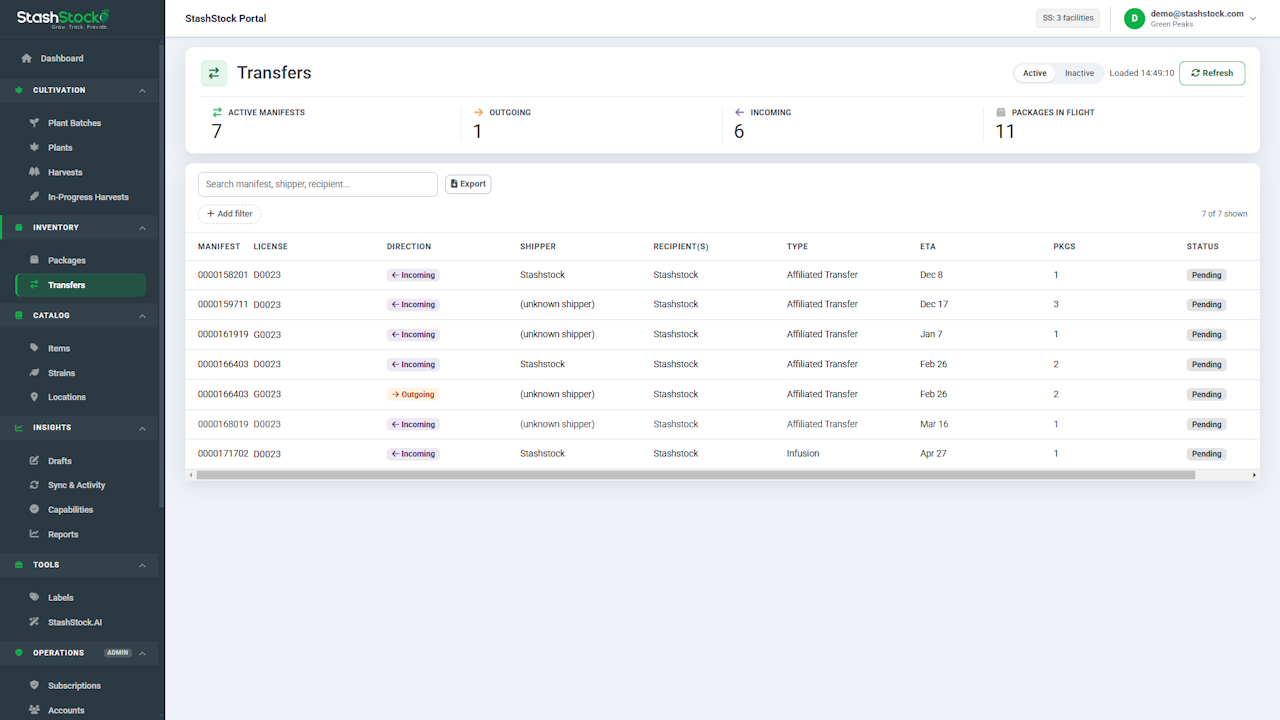Switch to Active transfers view
1280x720 pixels.
[1035, 73]
